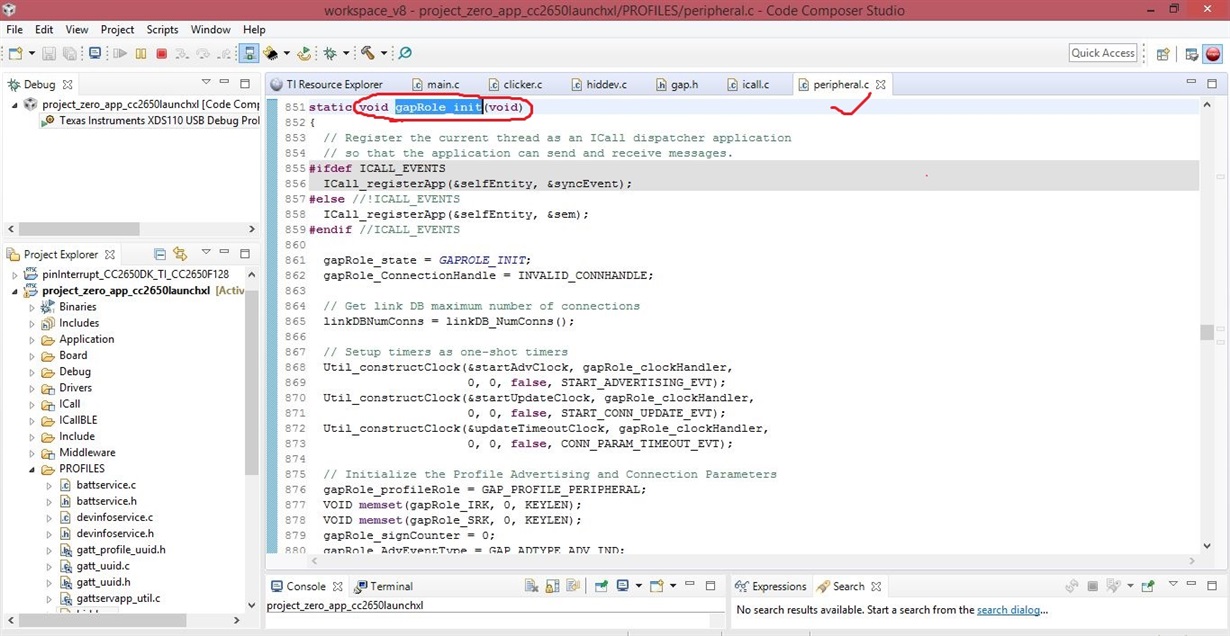The image size is (1230, 636).
Task: Click Link with Editor in Project Explorer
Action: 180,254
